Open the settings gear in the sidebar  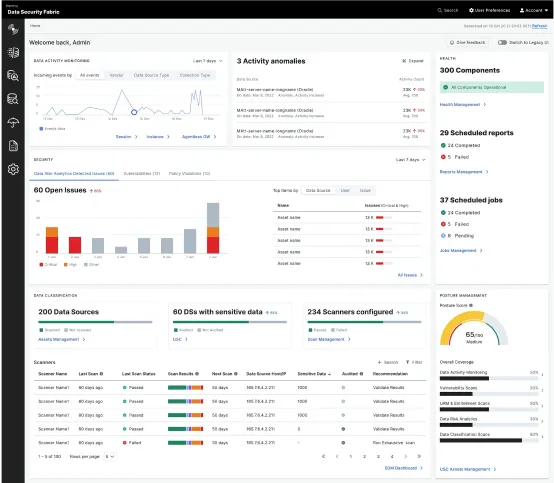pyautogui.click(x=13, y=169)
